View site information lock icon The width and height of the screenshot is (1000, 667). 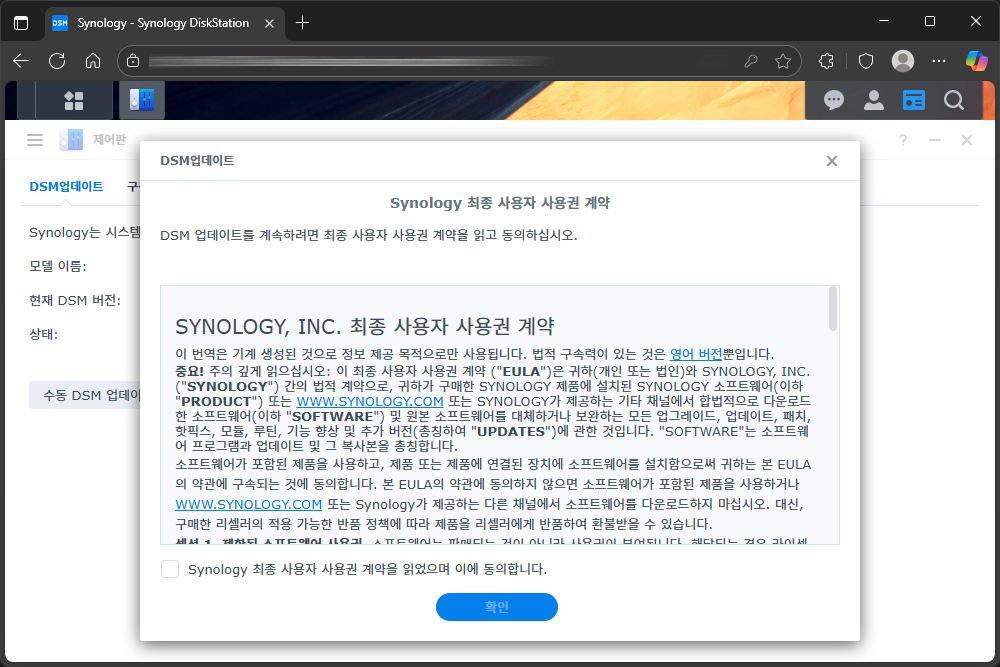pyautogui.click(x=133, y=61)
